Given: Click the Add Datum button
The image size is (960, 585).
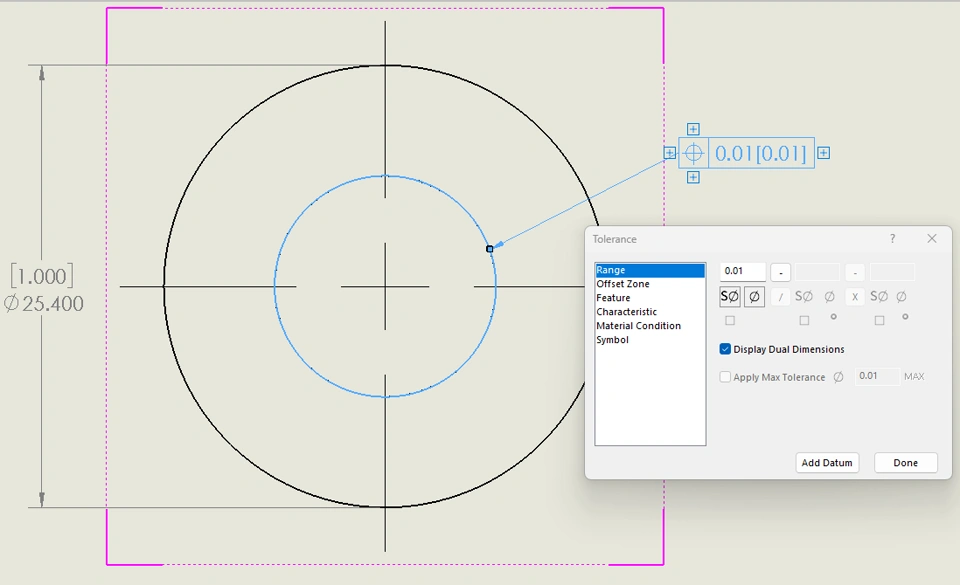Looking at the screenshot, I should [x=827, y=463].
